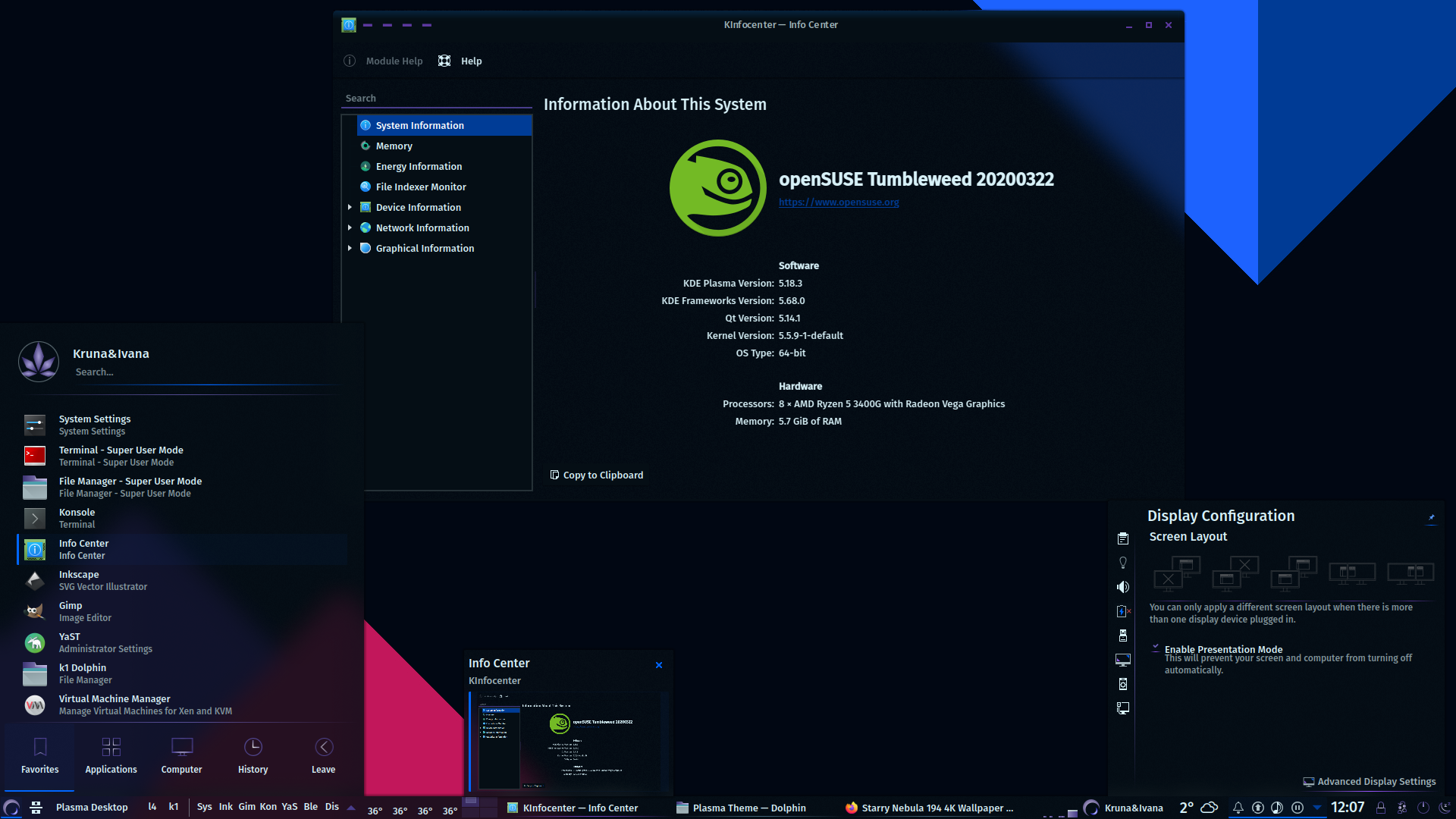Expand the Device Information tree node
1456x819 pixels.
pyautogui.click(x=350, y=207)
